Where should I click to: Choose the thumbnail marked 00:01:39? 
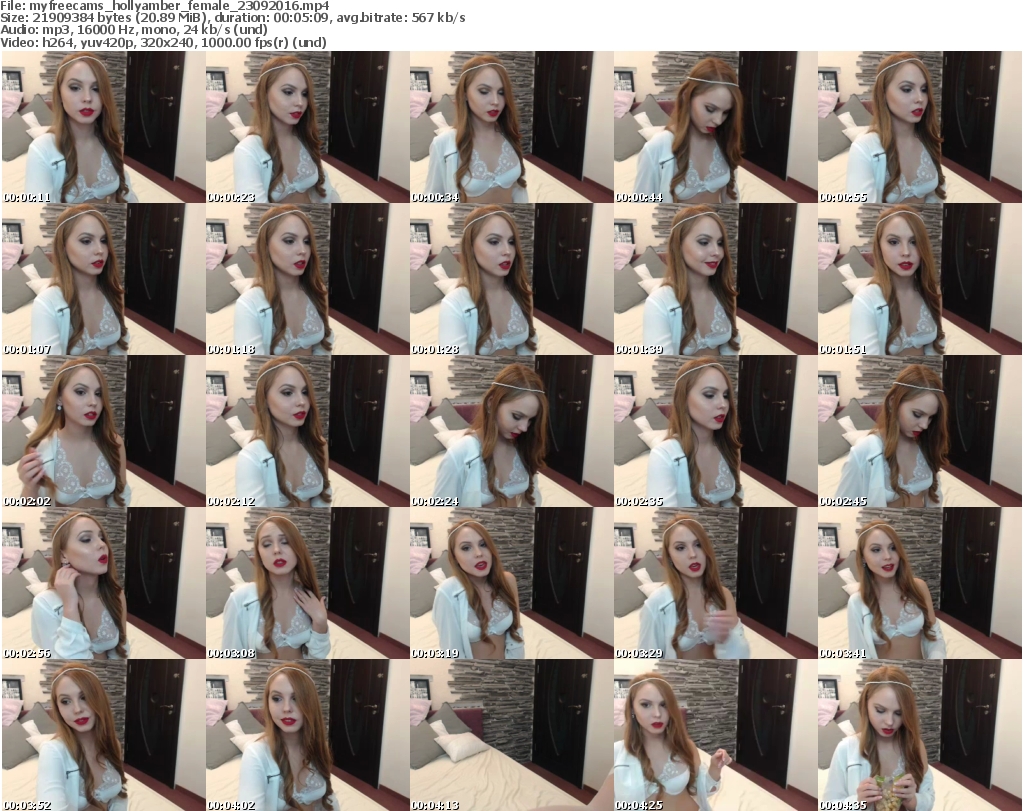715,279
